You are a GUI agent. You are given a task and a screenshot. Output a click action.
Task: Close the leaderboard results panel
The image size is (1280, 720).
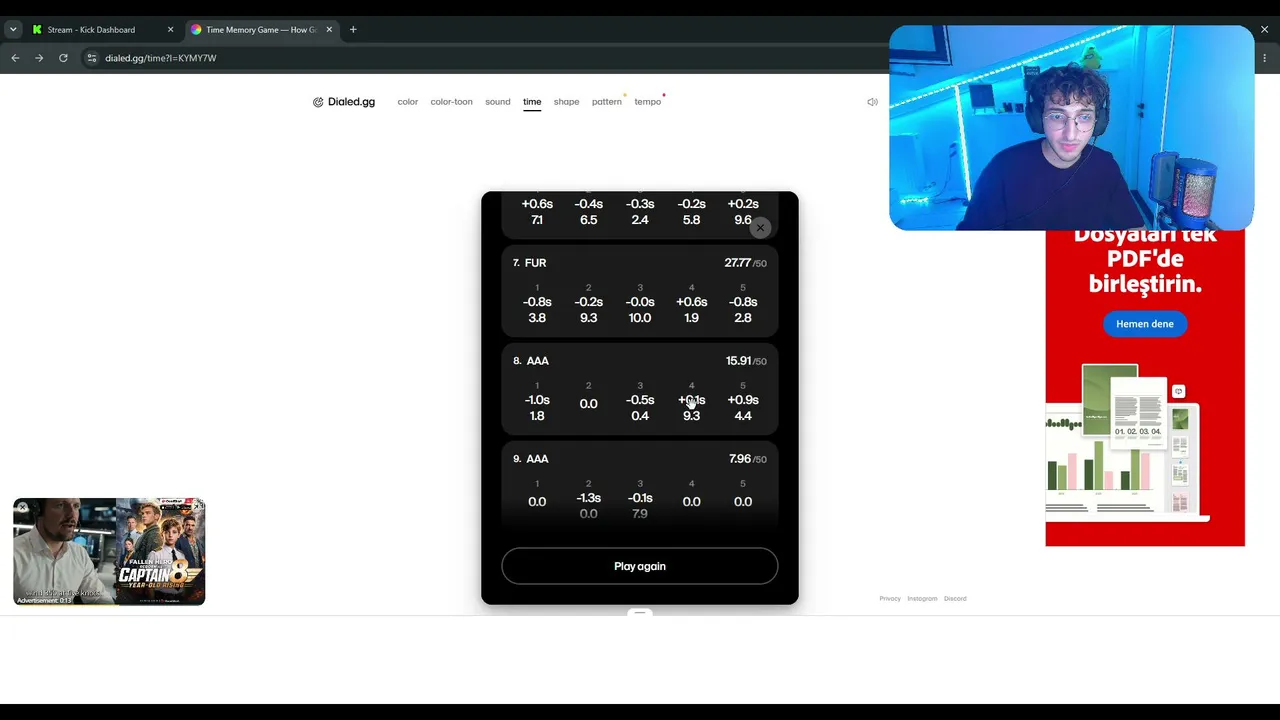tap(760, 228)
